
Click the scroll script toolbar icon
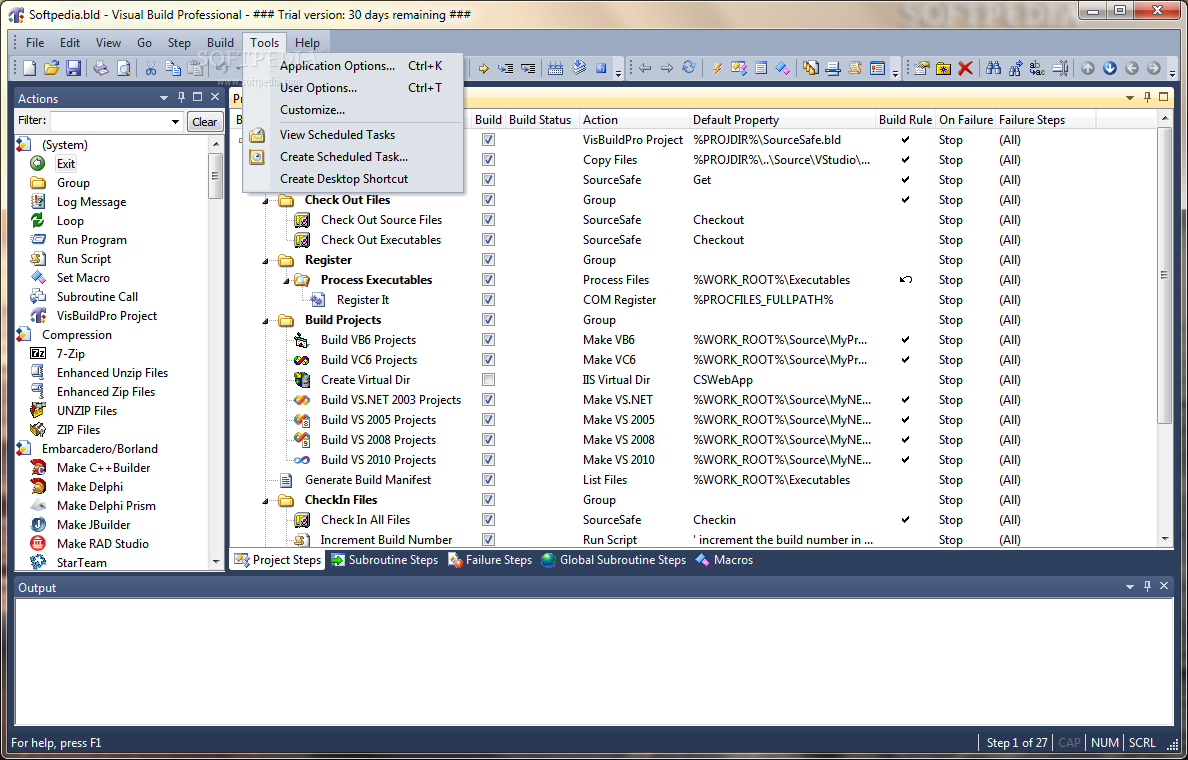854,68
